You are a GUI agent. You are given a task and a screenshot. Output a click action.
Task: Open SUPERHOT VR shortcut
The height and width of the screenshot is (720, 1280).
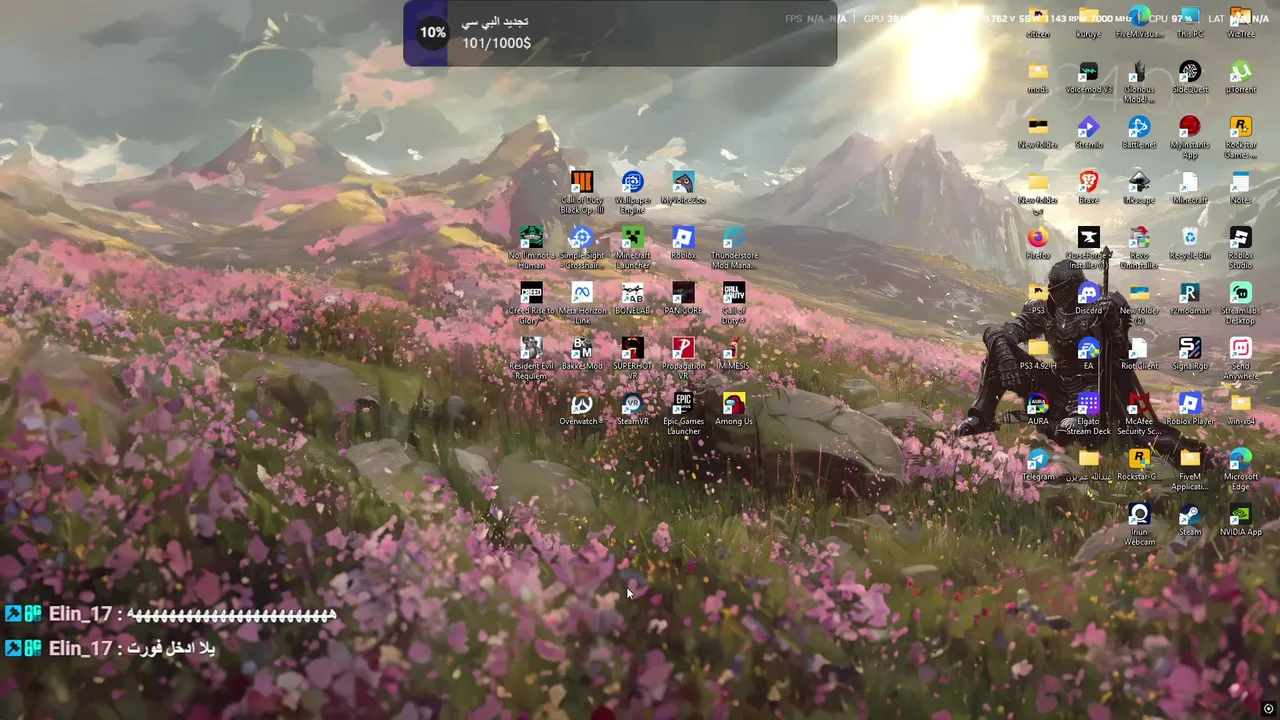click(632, 347)
